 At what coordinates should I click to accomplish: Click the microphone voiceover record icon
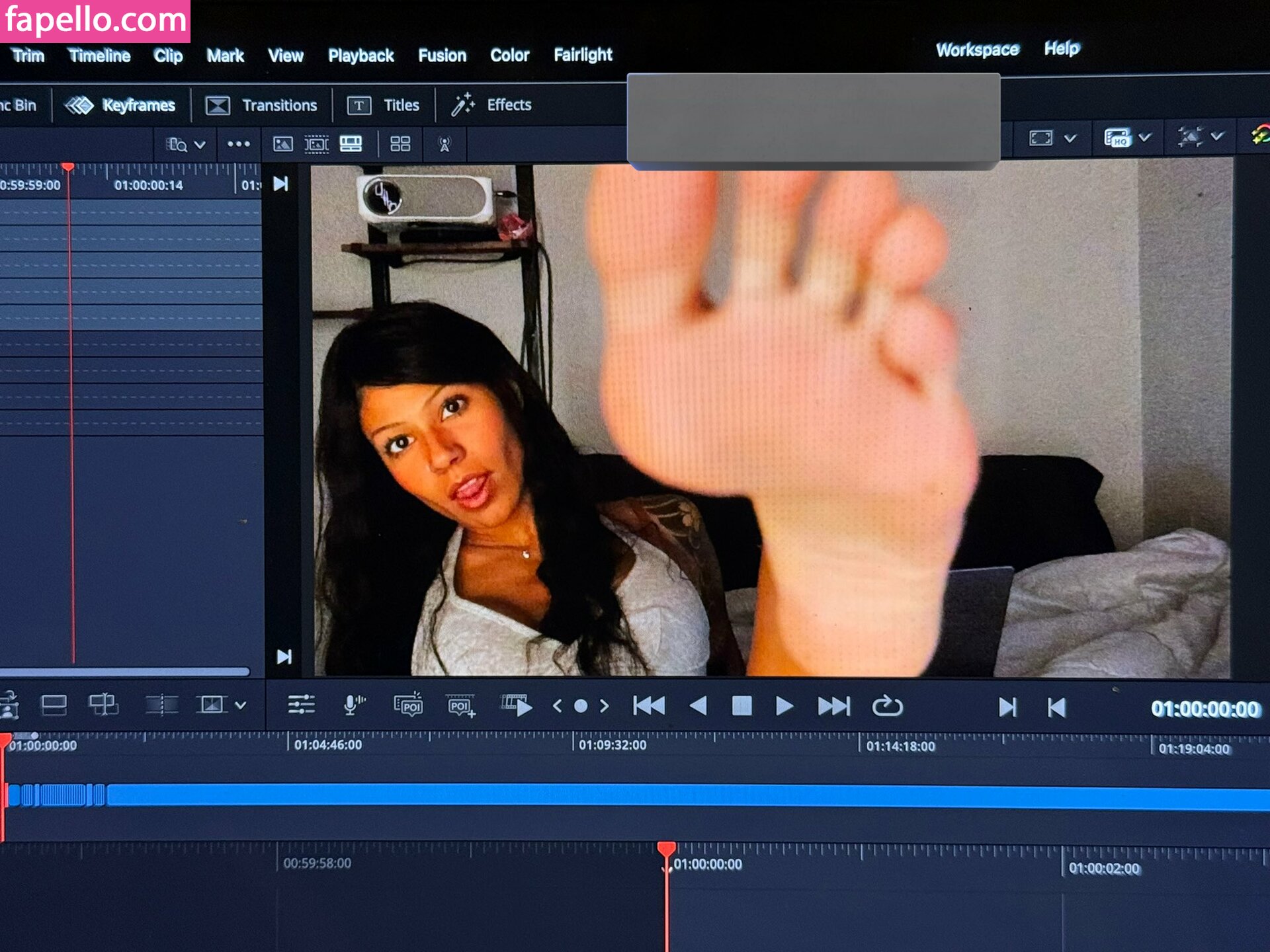(x=354, y=705)
